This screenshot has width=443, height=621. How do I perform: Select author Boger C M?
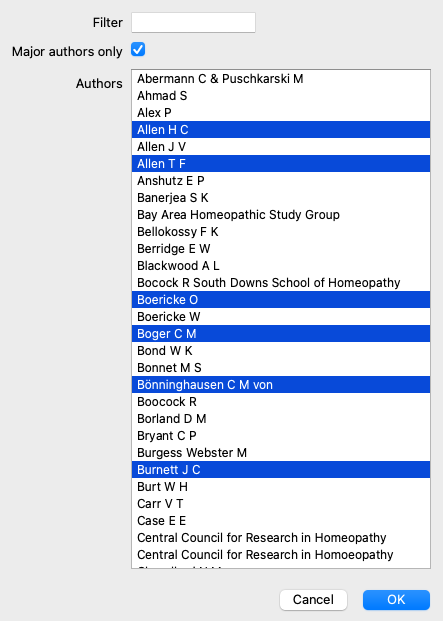tap(281, 334)
